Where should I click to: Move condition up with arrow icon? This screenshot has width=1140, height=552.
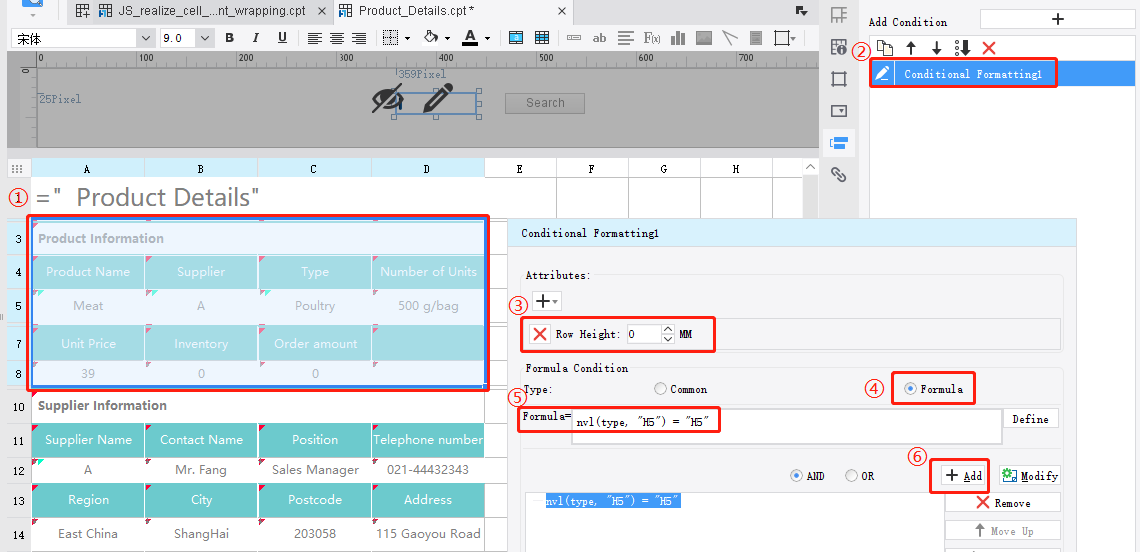click(x=910, y=48)
